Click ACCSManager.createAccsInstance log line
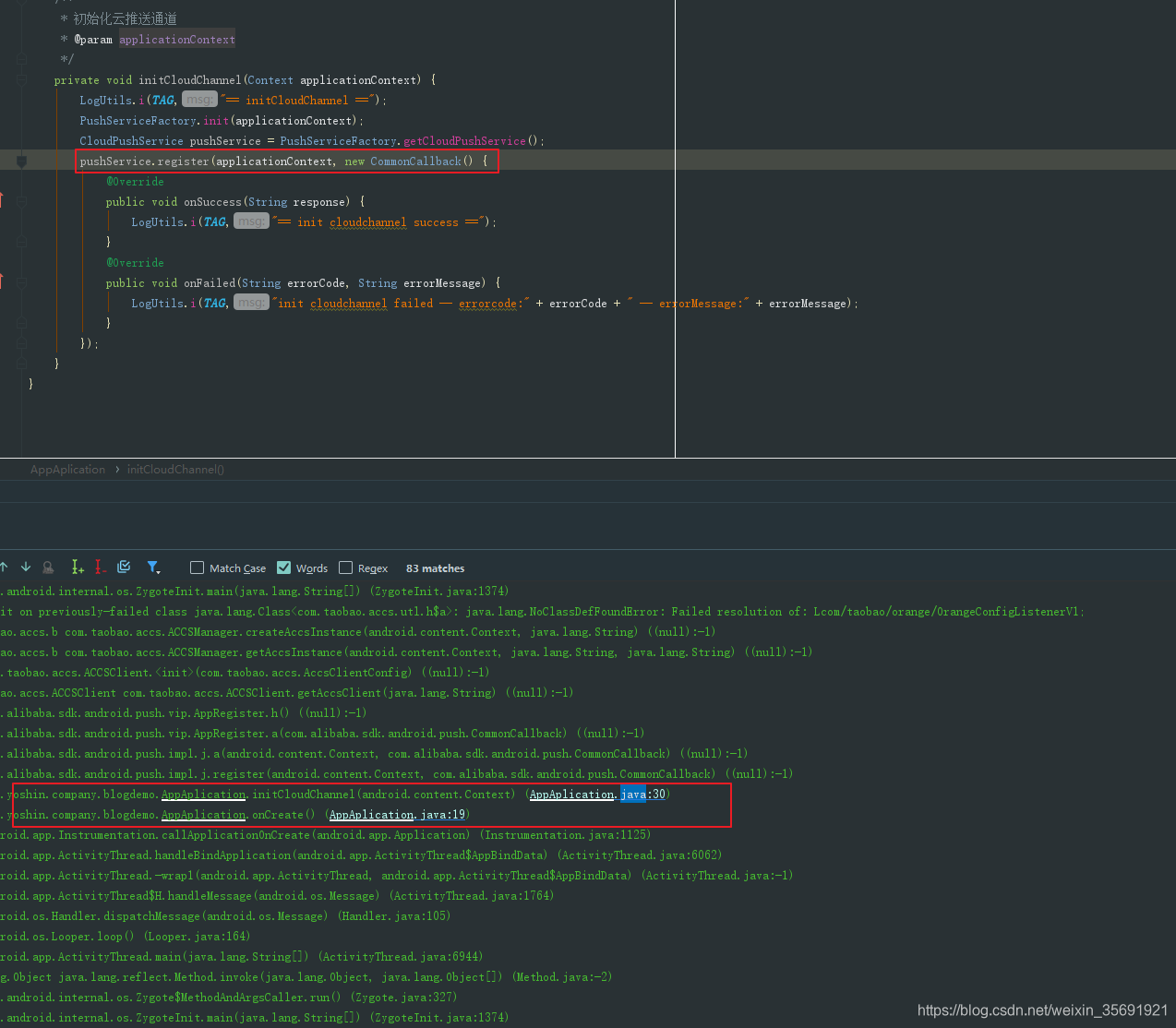 pyautogui.click(x=358, y=632)
